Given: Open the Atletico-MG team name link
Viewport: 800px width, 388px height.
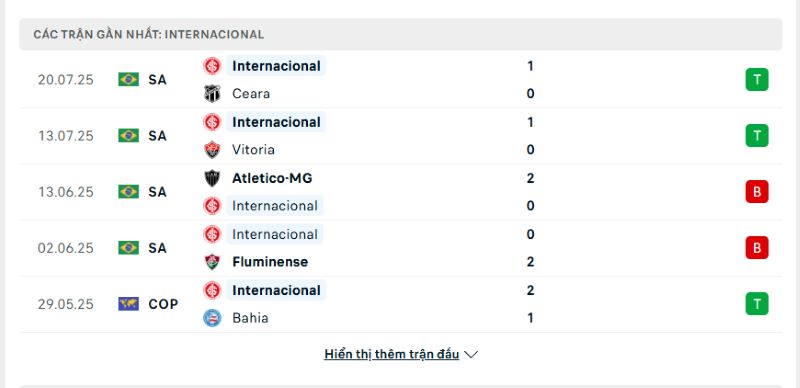Looking at the screenshot, I should click(x=272, y=178).
